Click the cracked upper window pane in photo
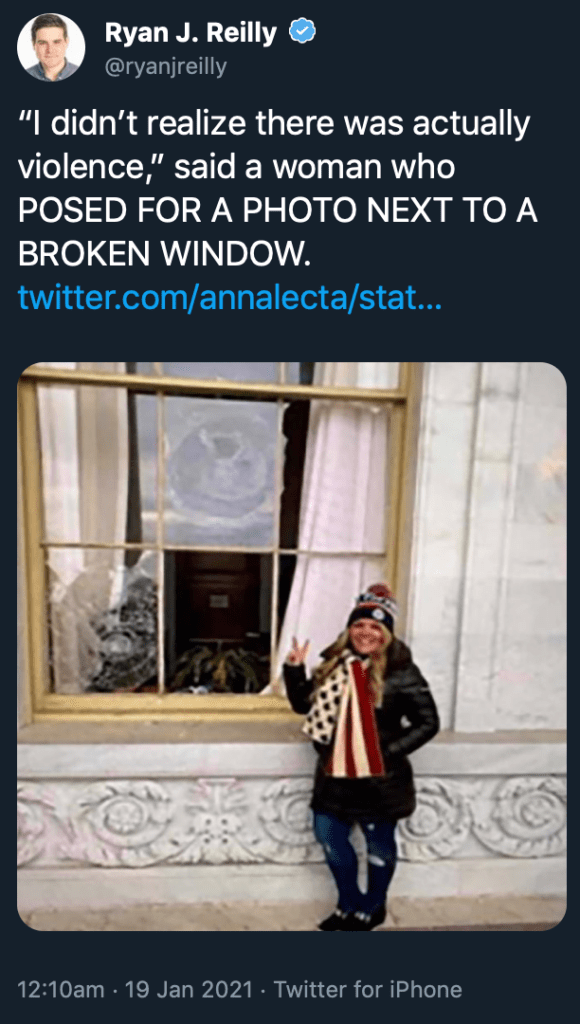Screen dimensions: 580x1024 coord(222,471)
